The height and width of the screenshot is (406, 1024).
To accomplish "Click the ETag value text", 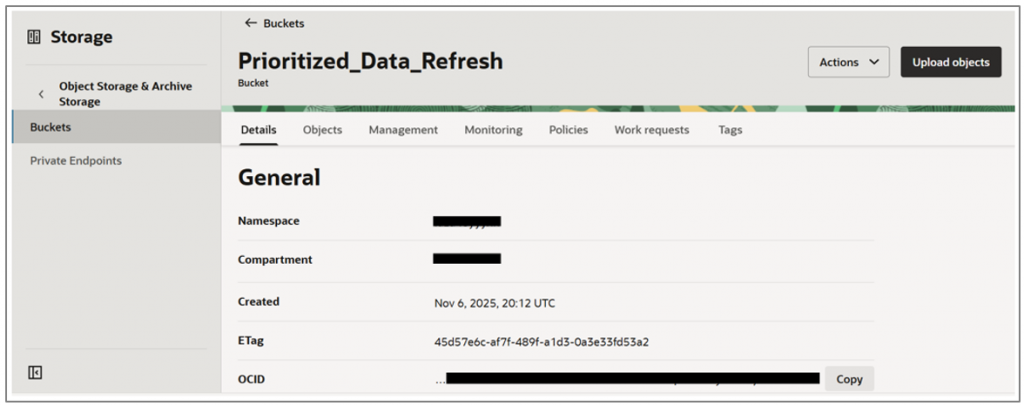I will [541, 341].
